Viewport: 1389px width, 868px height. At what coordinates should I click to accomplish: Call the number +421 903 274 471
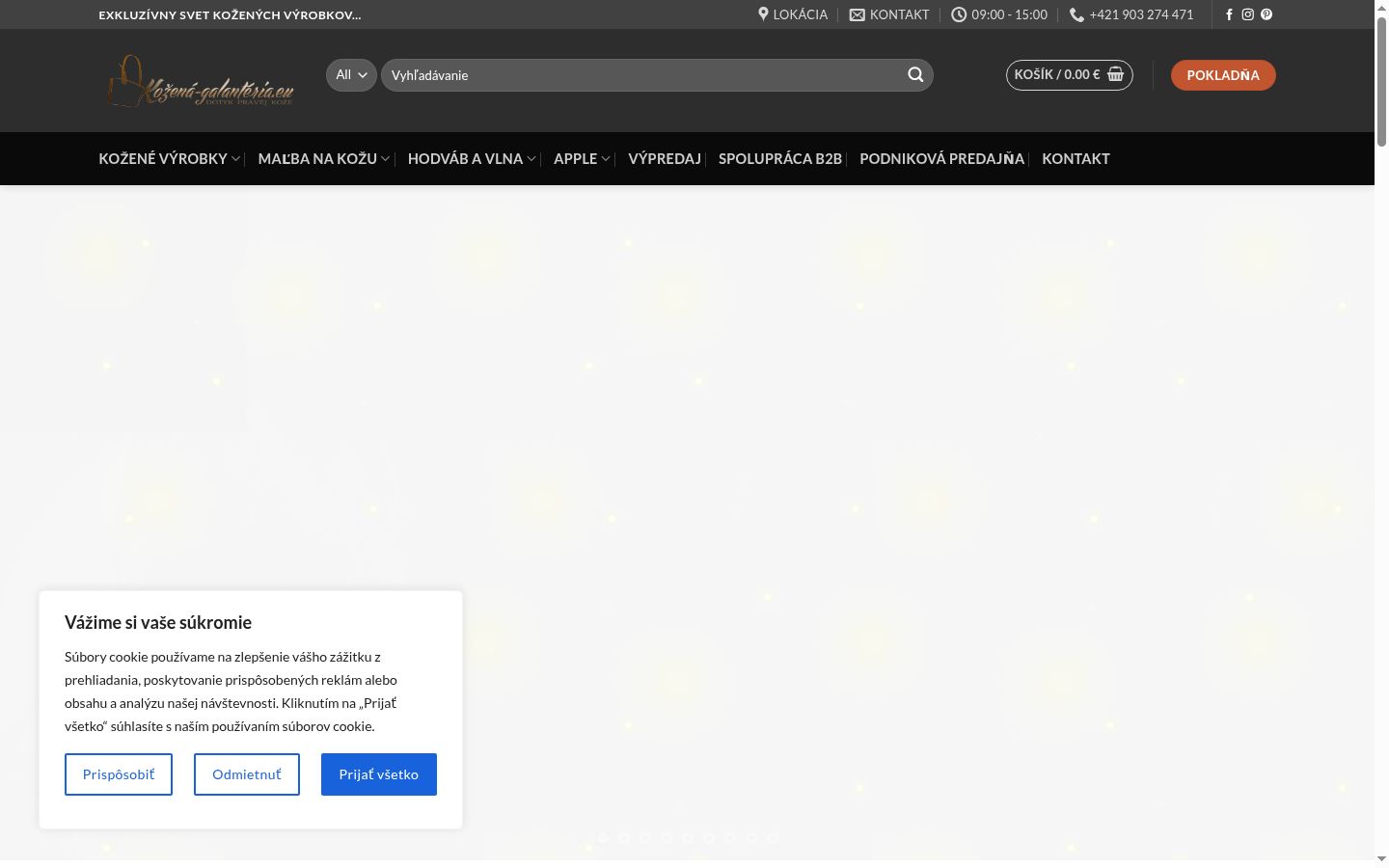(x=1131, y=14)
